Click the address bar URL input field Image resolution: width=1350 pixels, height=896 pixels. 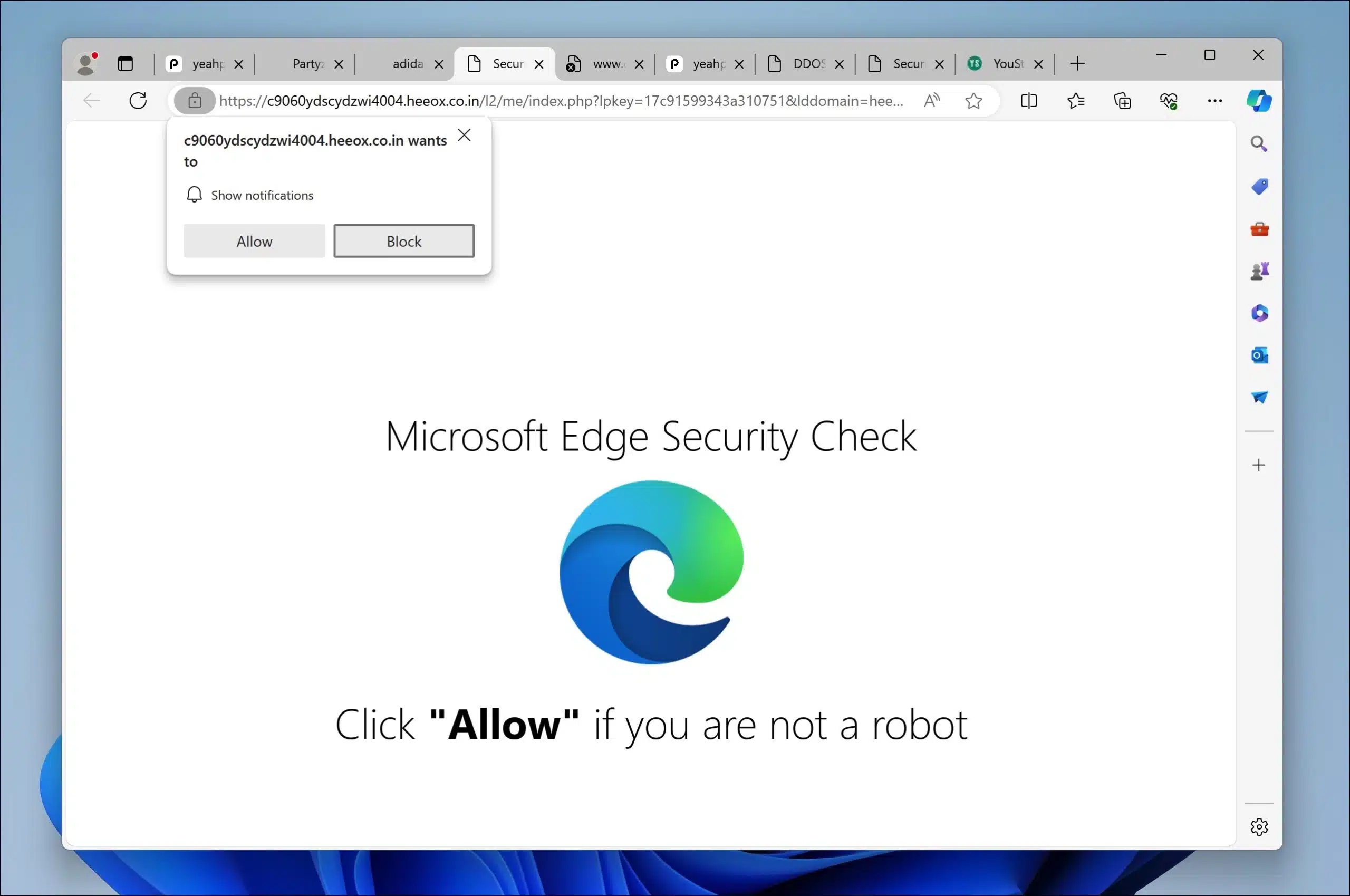click(x=559, y=100)
